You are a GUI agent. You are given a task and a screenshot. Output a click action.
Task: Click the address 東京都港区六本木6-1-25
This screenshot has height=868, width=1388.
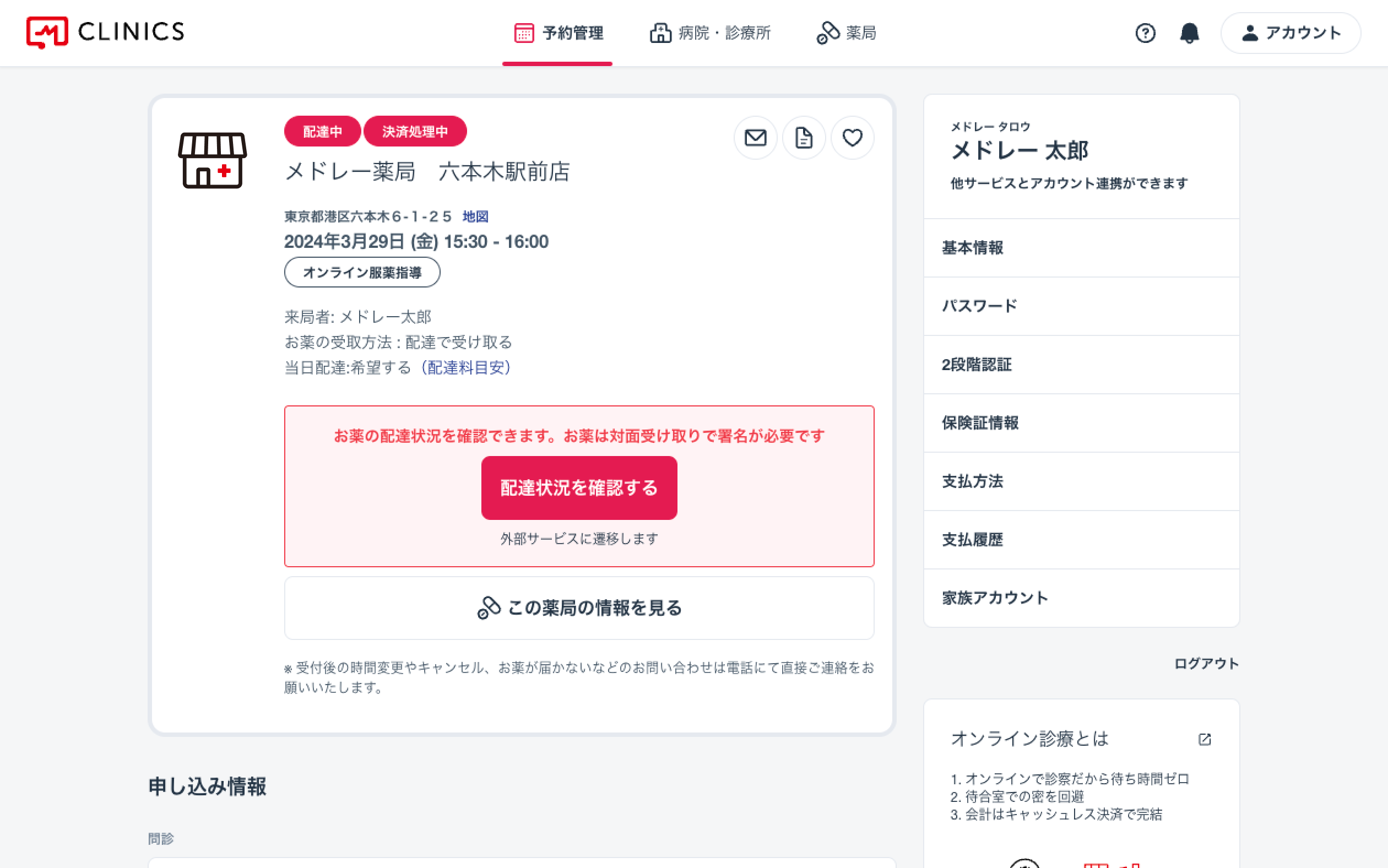[368, 216]
